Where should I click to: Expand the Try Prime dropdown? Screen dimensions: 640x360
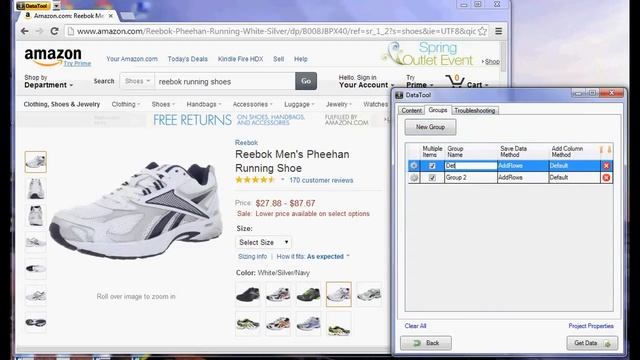point(419,81)
